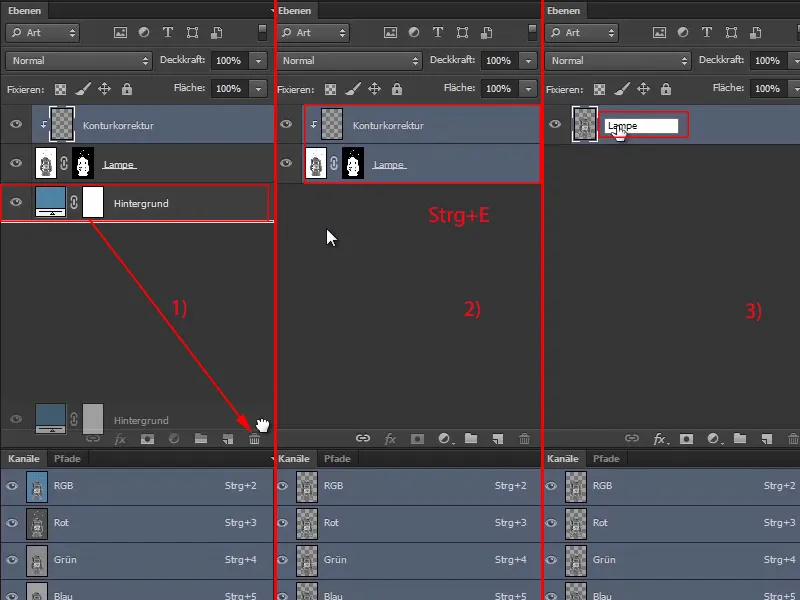Open Art filter type dropdown in middle panel
Screen dimensions: 800x600
(313, 33)
